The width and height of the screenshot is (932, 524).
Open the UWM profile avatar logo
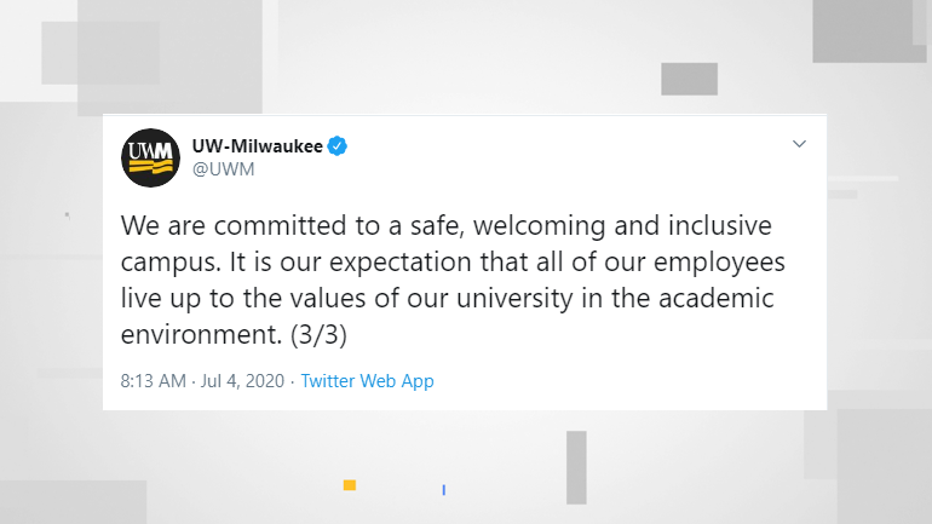click(x=150, y=157)
